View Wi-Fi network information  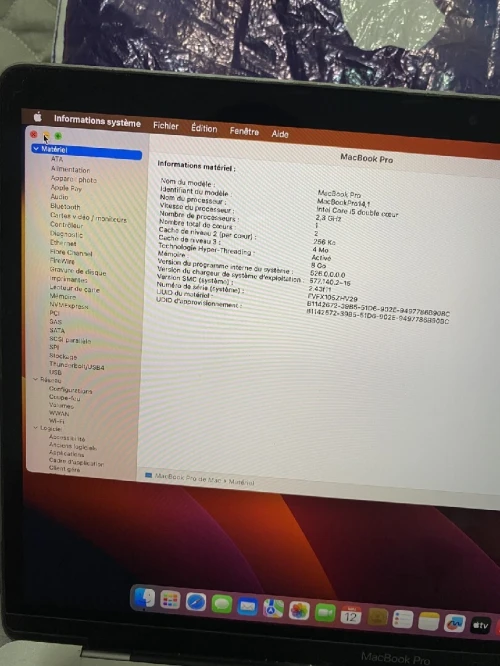tap(56, 421)
